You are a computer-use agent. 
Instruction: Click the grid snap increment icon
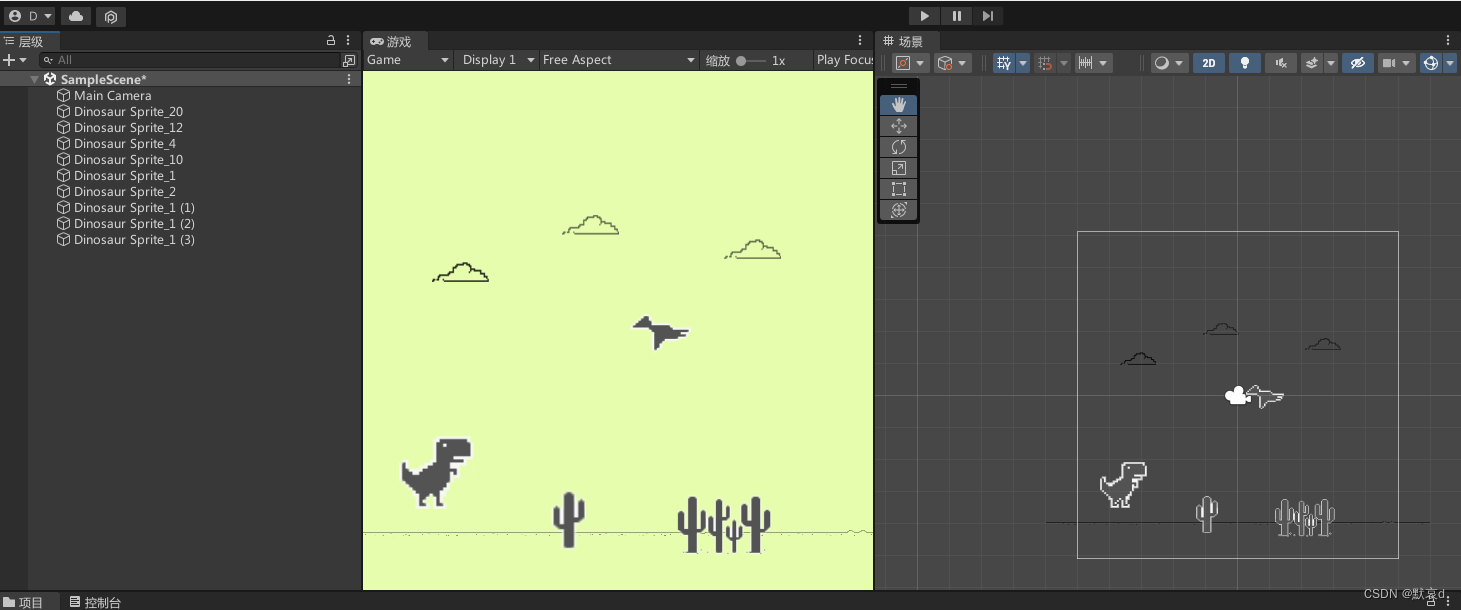pyautogui.click(x=1045, y=63)
